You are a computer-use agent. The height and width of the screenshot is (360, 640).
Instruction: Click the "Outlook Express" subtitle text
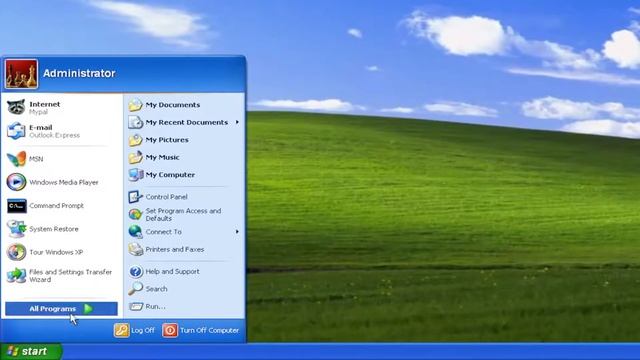(x=54, y=135)
